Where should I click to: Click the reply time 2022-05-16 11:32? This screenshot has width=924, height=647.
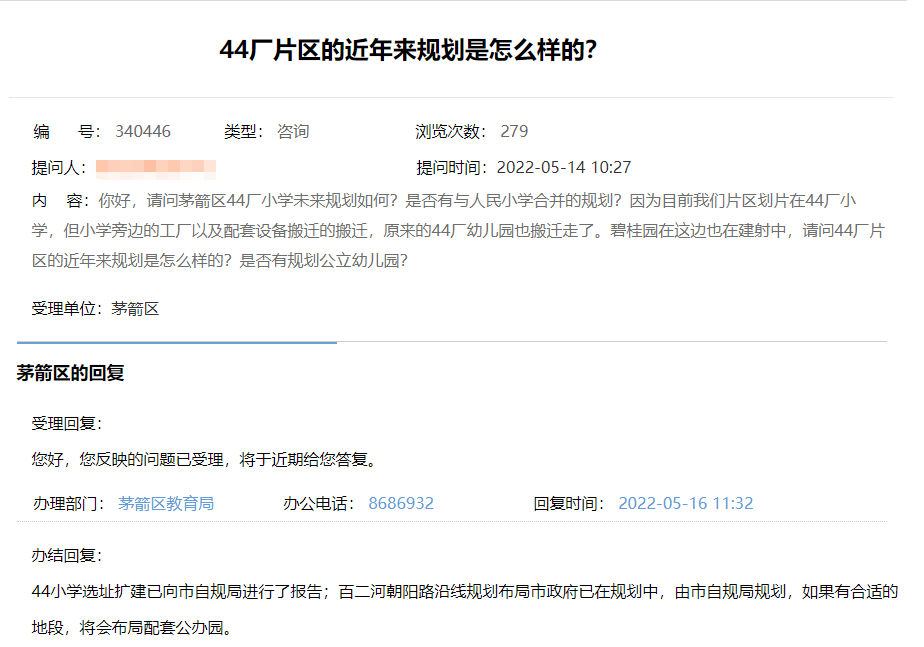click(685, 503)
